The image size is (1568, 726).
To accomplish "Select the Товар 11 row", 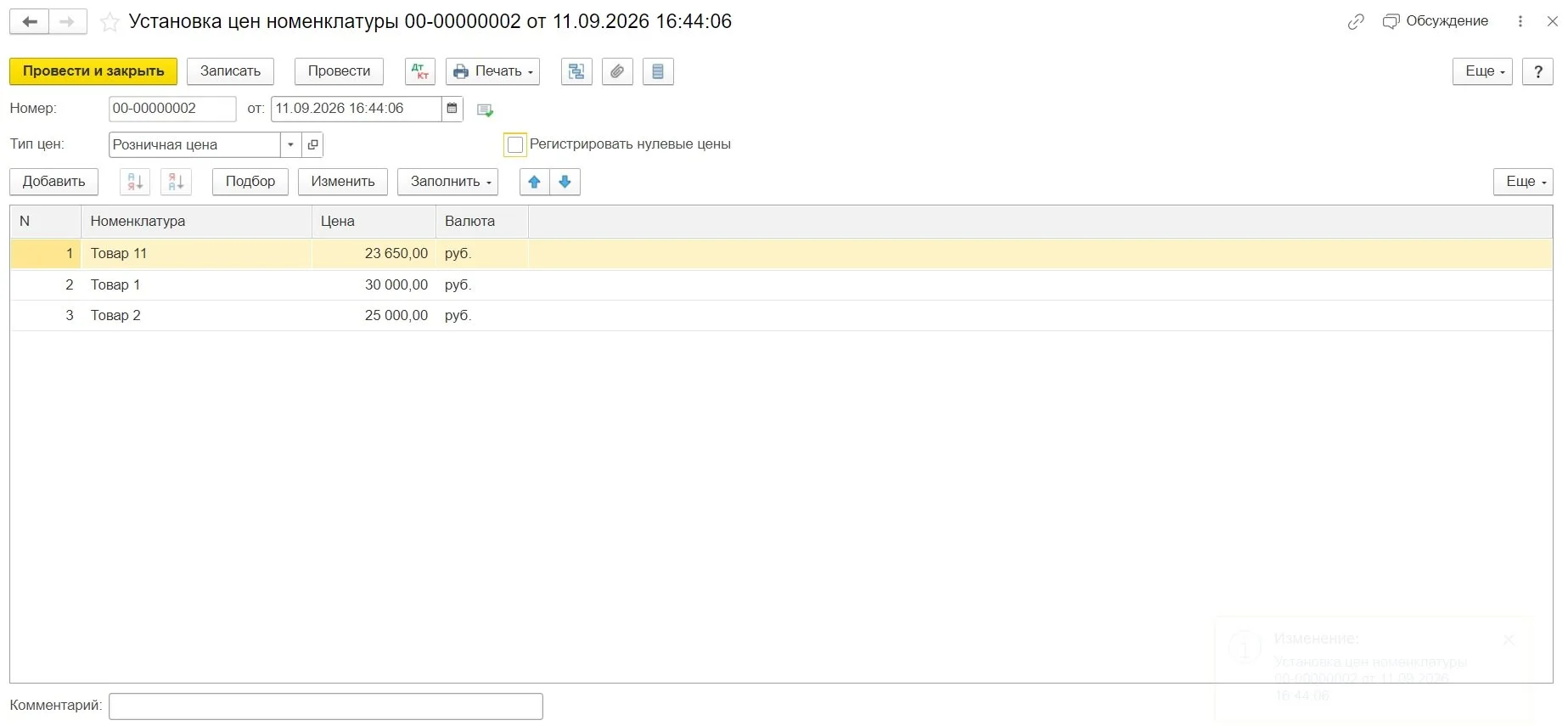I will (781, 254).
